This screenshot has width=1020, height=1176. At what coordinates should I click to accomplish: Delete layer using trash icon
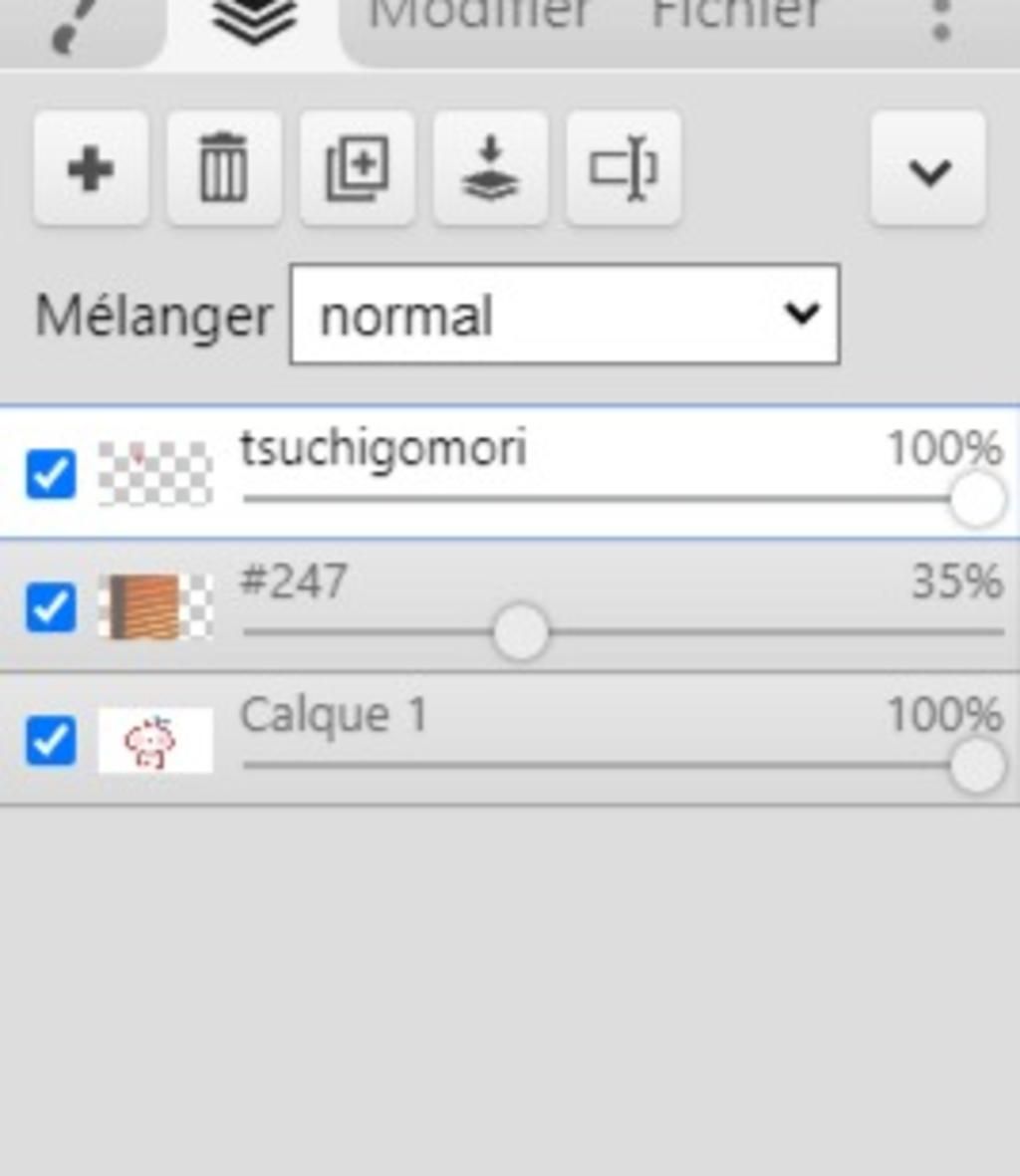(x=224, y=168)
